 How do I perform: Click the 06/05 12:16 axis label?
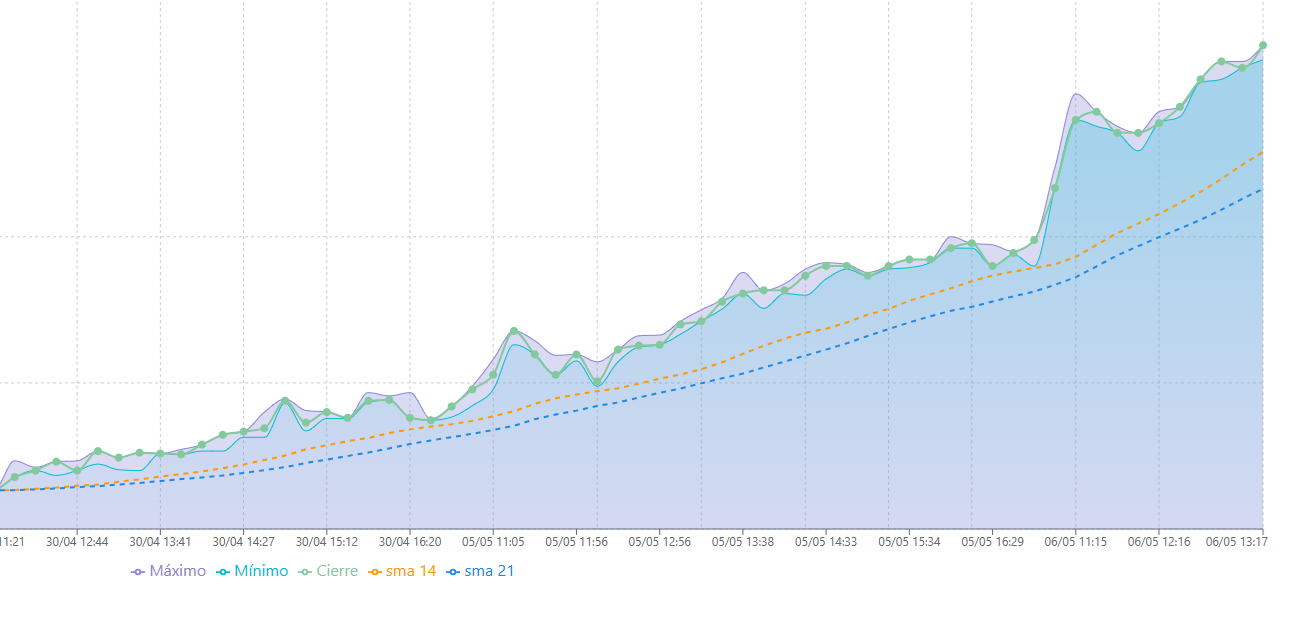tap(1158, 542)
